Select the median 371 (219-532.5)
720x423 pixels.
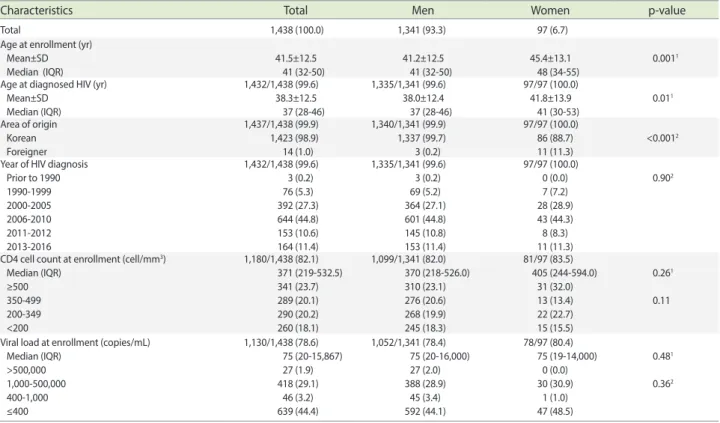click(309, 273)
